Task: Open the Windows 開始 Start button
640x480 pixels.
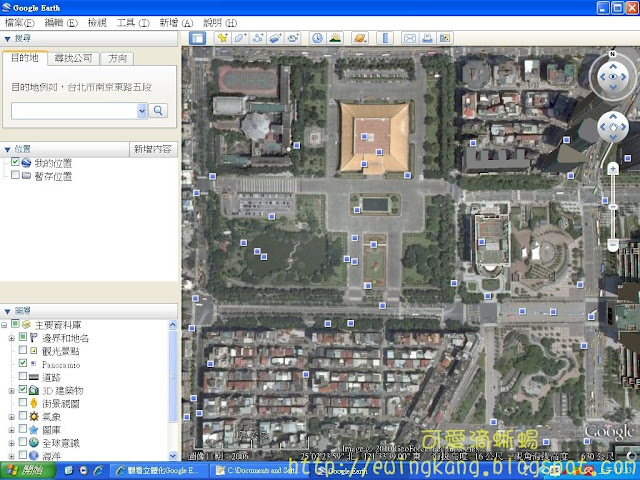Action: pyautogui.click(x=27, y=470)
